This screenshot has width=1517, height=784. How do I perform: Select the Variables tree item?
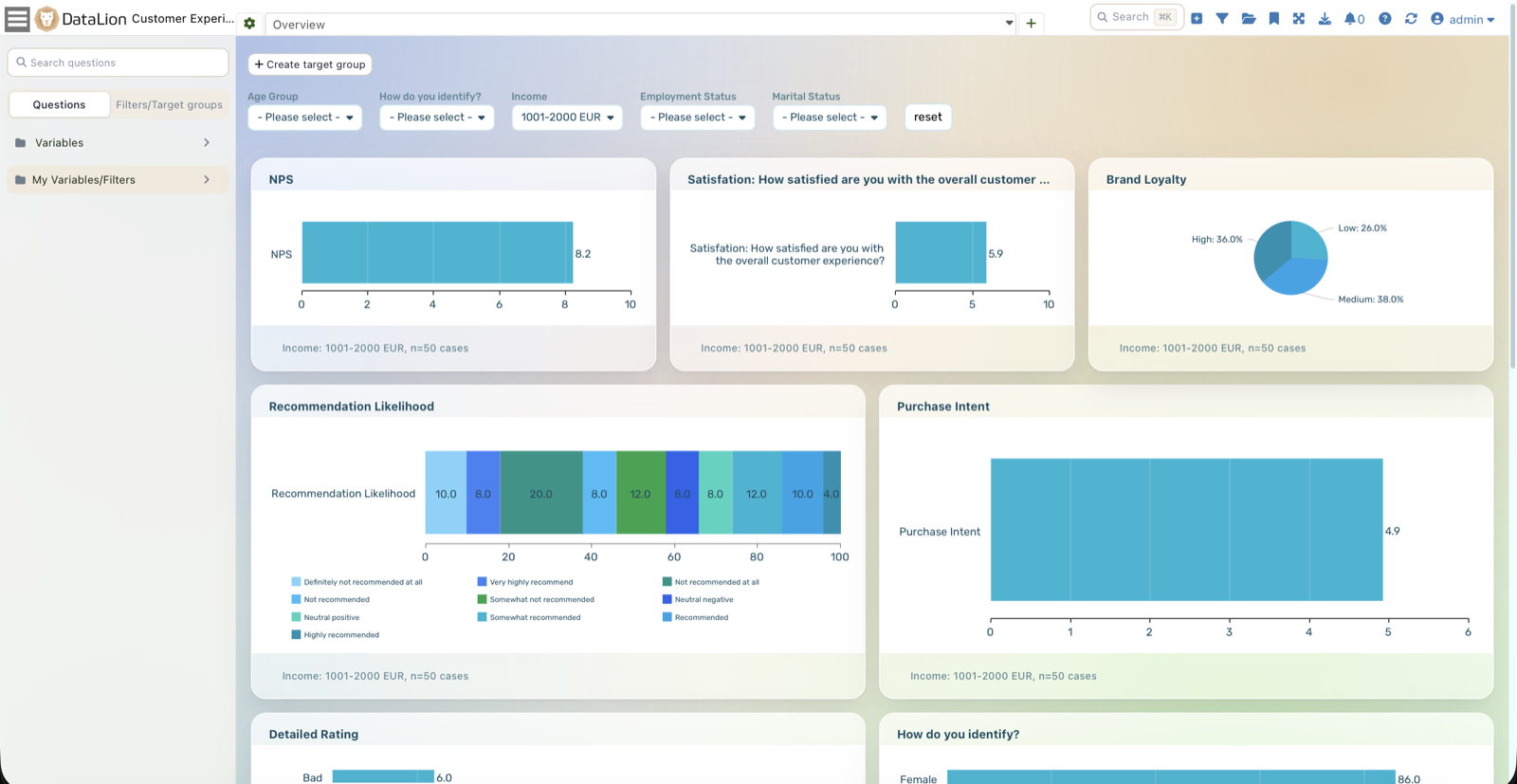point(118,143)
